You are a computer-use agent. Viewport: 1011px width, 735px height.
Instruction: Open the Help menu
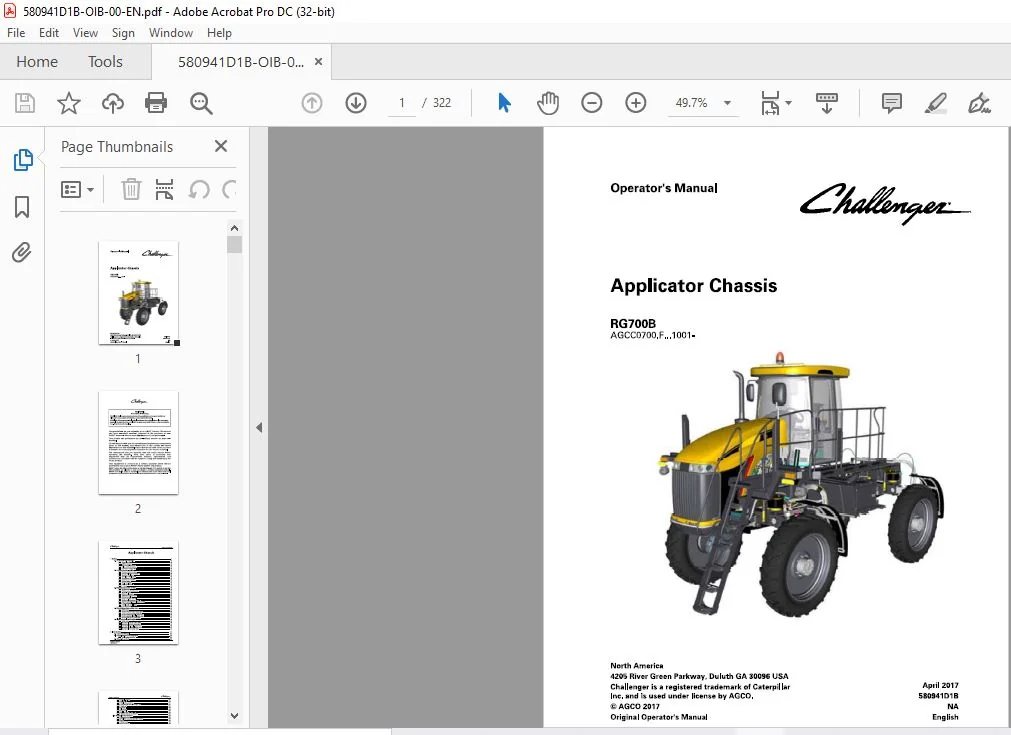point(219,33)
